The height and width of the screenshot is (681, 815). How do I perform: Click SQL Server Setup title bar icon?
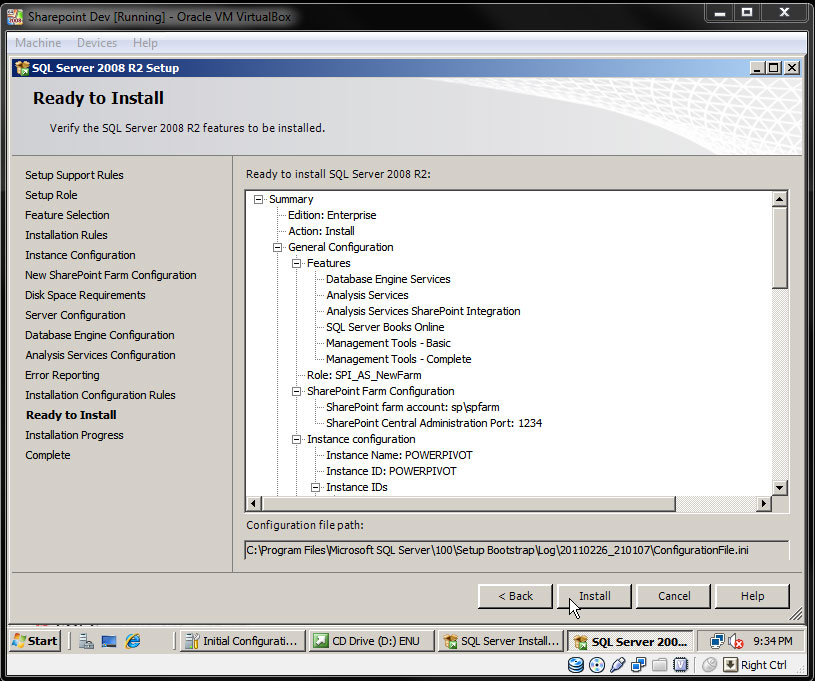click(x=22, y=68)
